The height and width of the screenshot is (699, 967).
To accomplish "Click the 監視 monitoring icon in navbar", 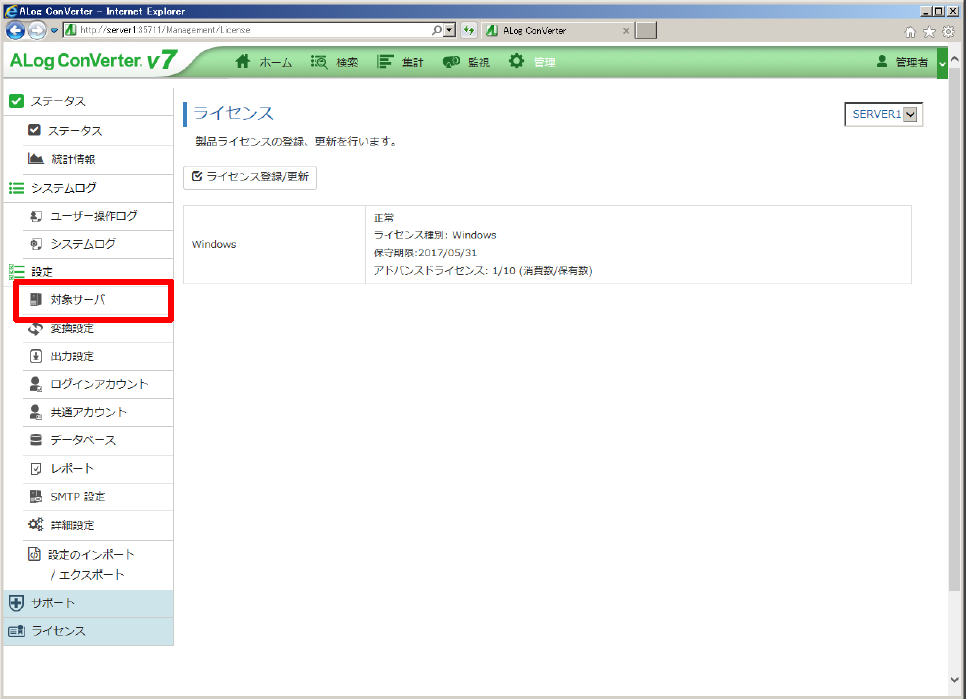I will point(451,62).
